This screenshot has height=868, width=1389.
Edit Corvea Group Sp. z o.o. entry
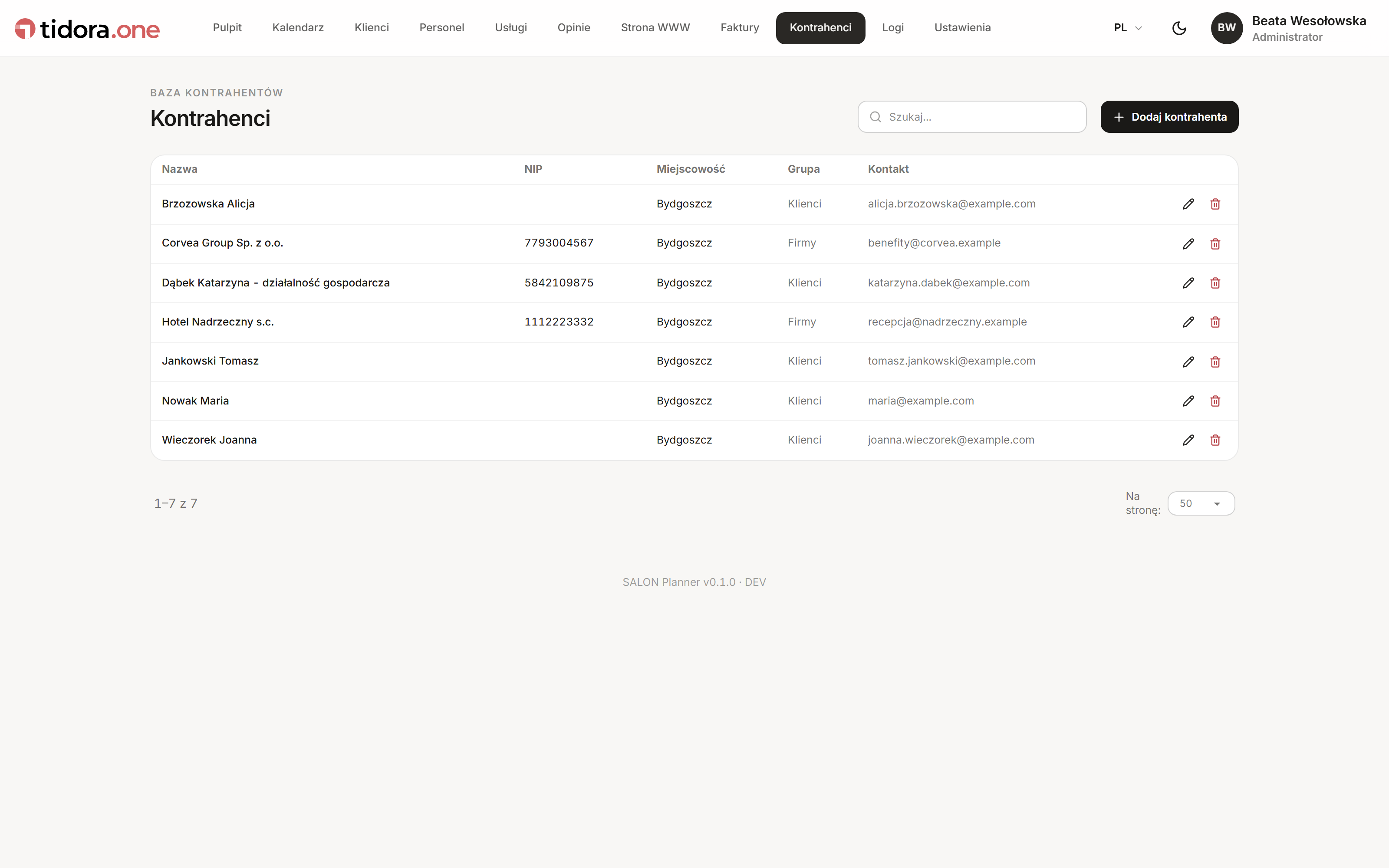click(x=1188, y=243)
